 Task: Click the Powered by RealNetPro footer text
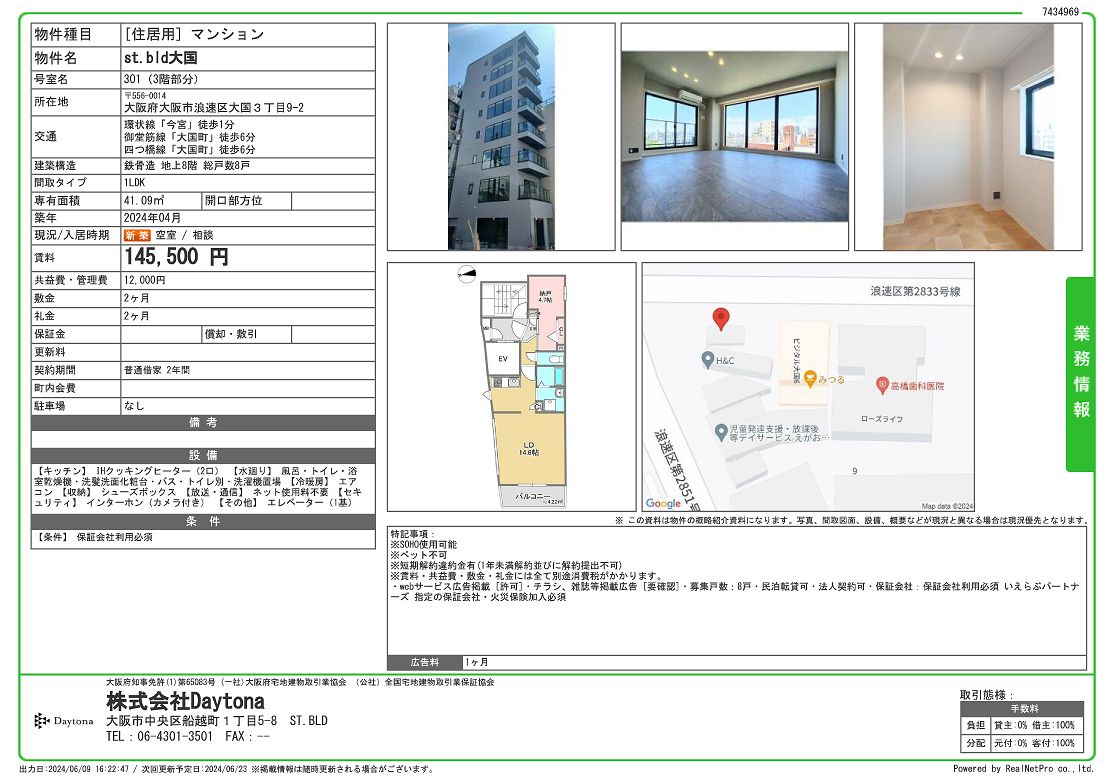(x=1024, y=769)
